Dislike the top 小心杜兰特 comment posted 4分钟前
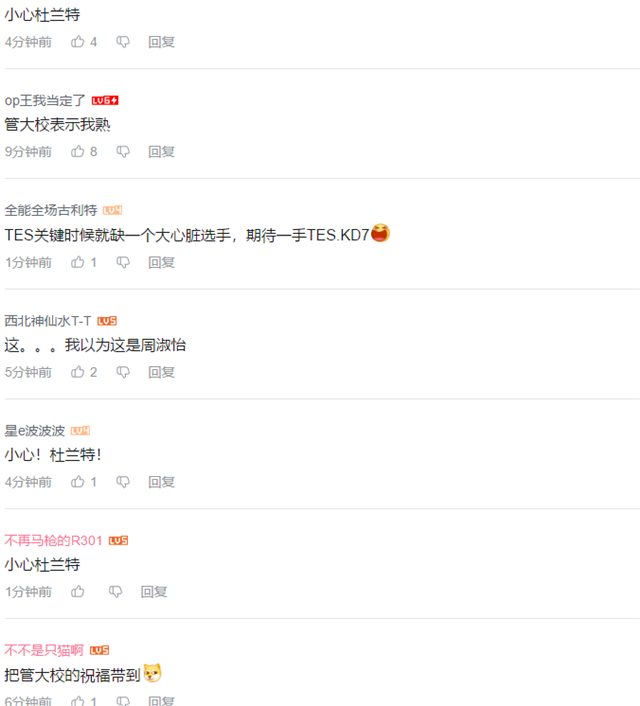Screen dimensions: 640x706 pos(123,42)
